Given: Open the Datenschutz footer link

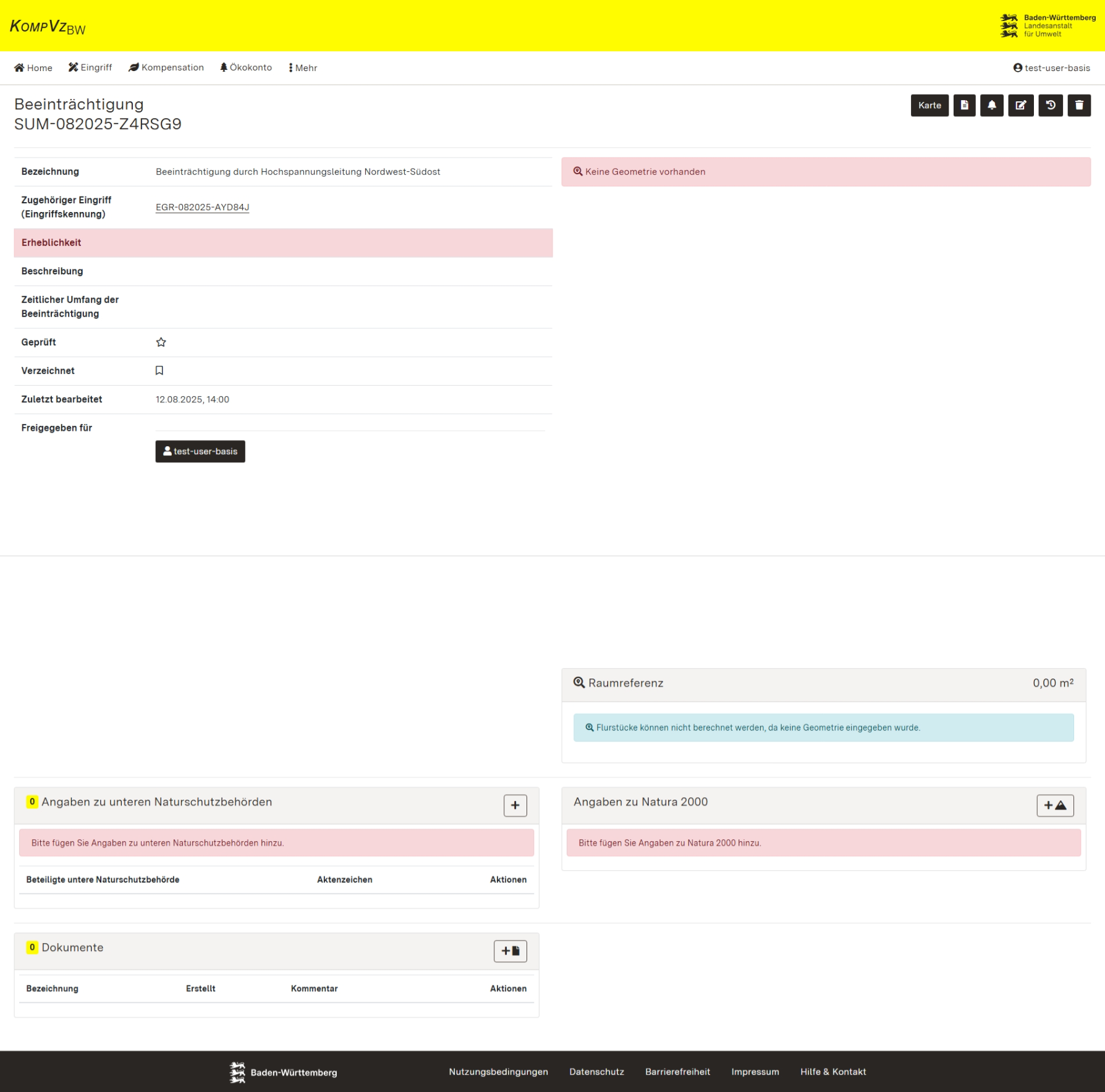Looking at the screenshot, I should (x=596, y=1072).
